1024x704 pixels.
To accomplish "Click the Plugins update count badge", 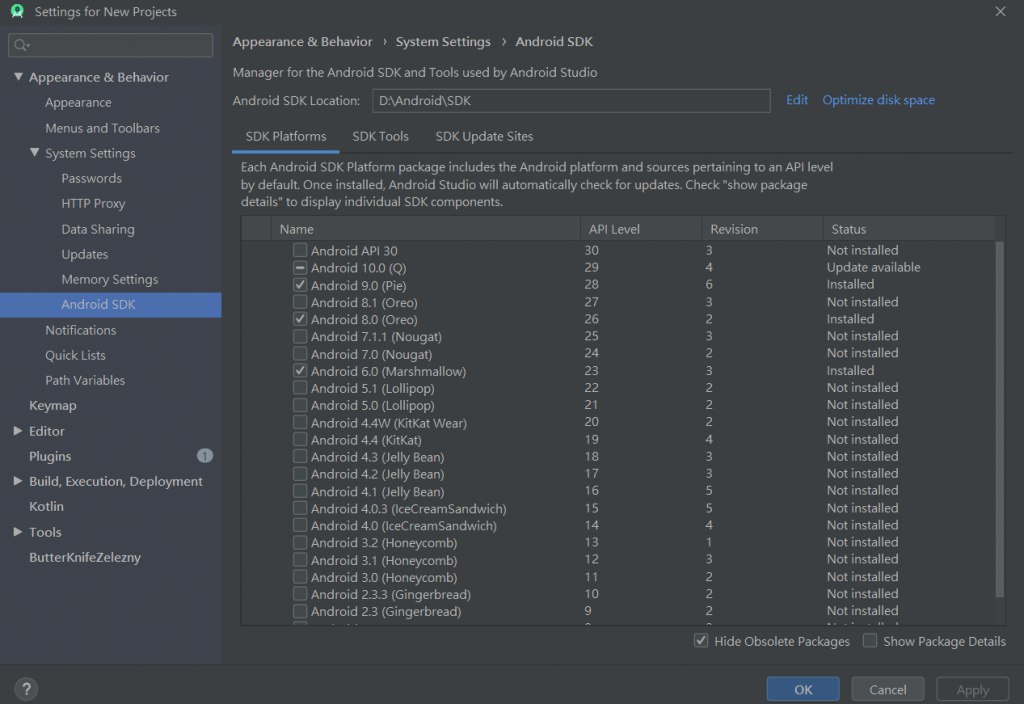I will pos(205,456).
